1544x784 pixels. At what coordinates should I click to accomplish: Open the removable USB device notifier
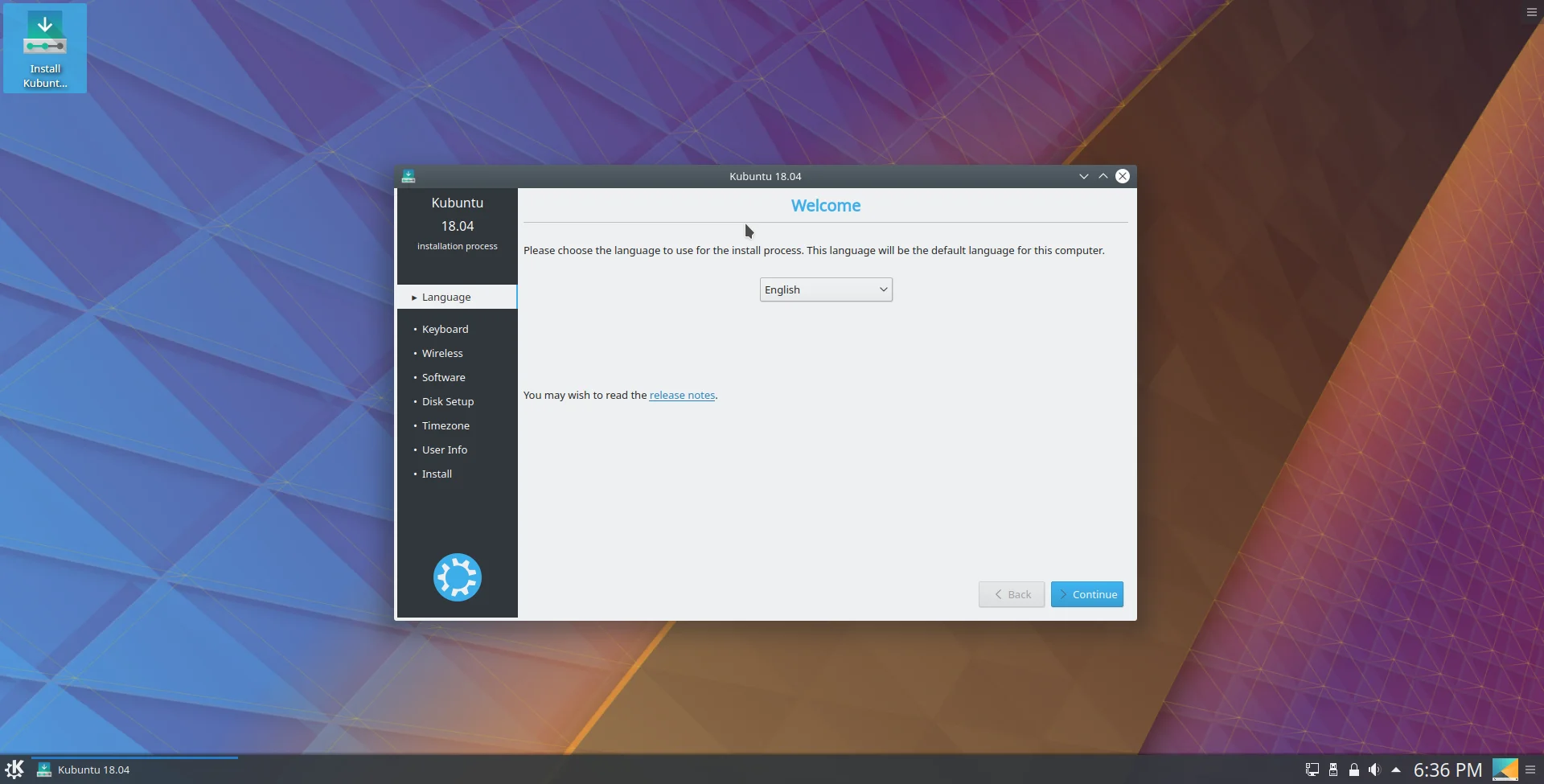pos(1333,770)
